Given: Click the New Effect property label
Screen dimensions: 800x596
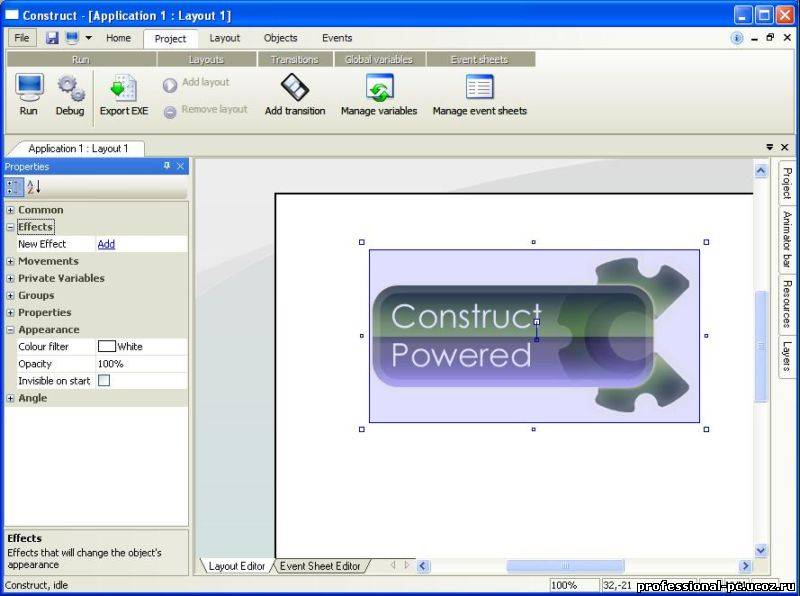Looking at the screenshot, I should (42, 244).
